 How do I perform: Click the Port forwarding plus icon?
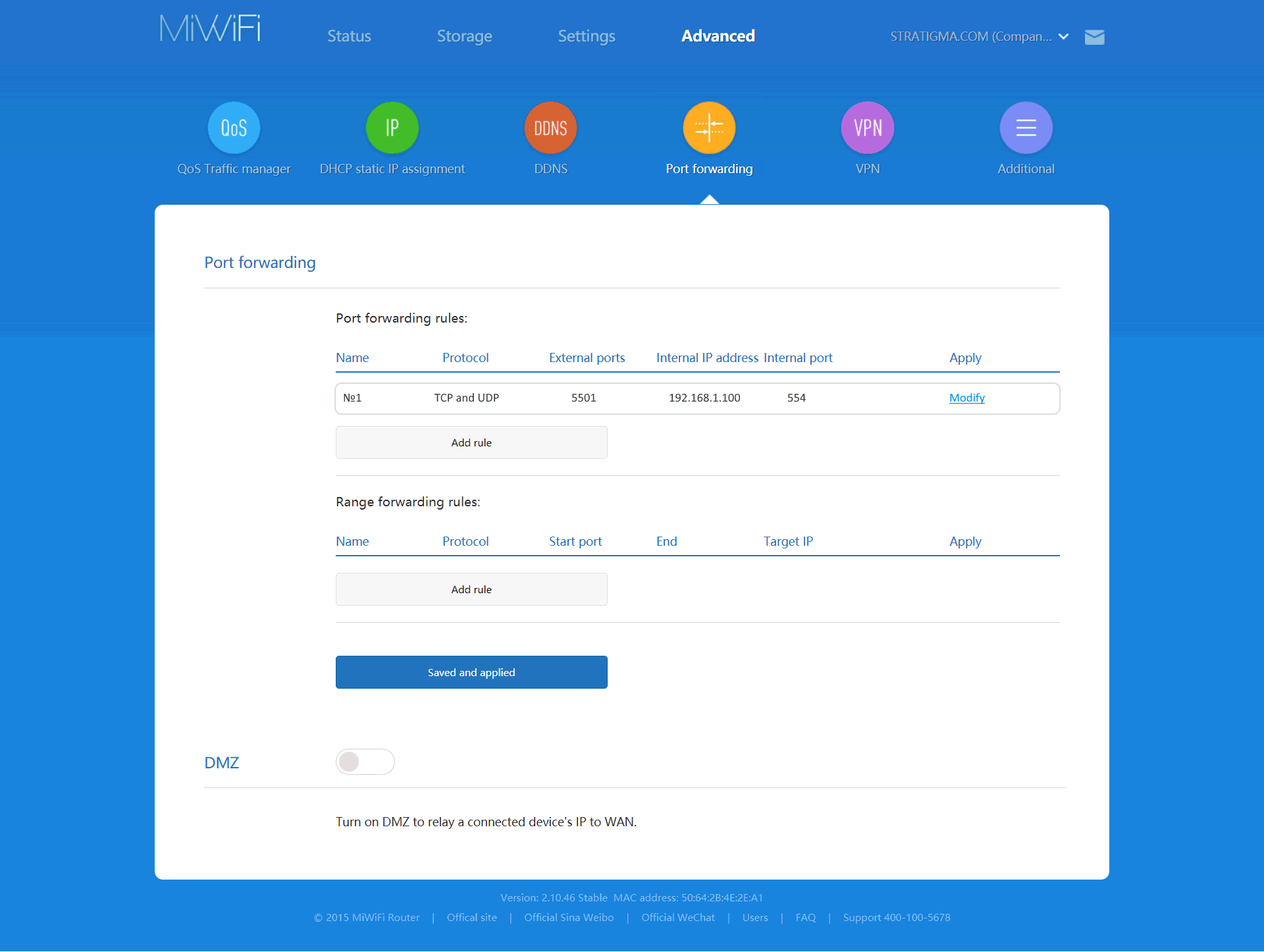[x=709, y=127]
